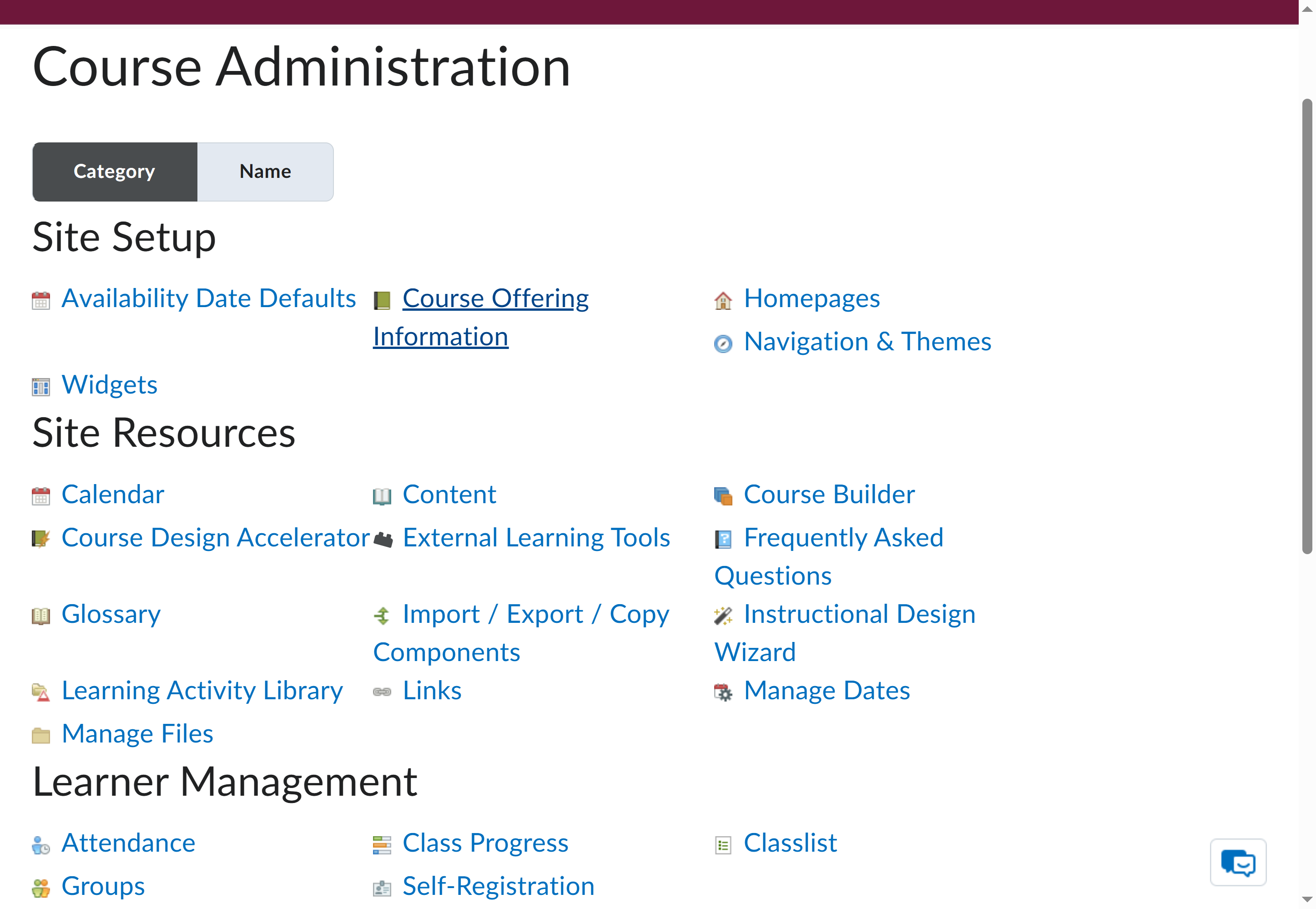1316x909 pixels.
Task: Open the Groups link
Action: pyautogui.click(x=103, y=886)
